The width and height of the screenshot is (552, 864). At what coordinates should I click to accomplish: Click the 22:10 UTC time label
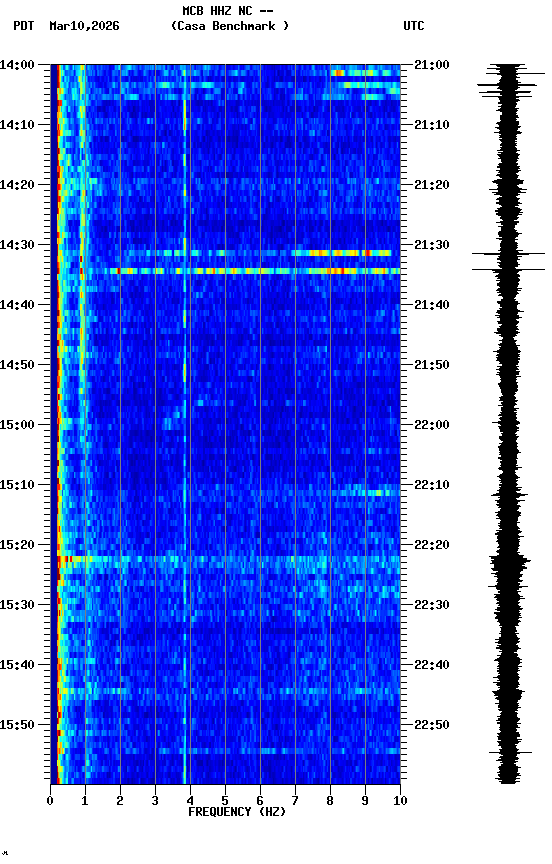(432, 485)
